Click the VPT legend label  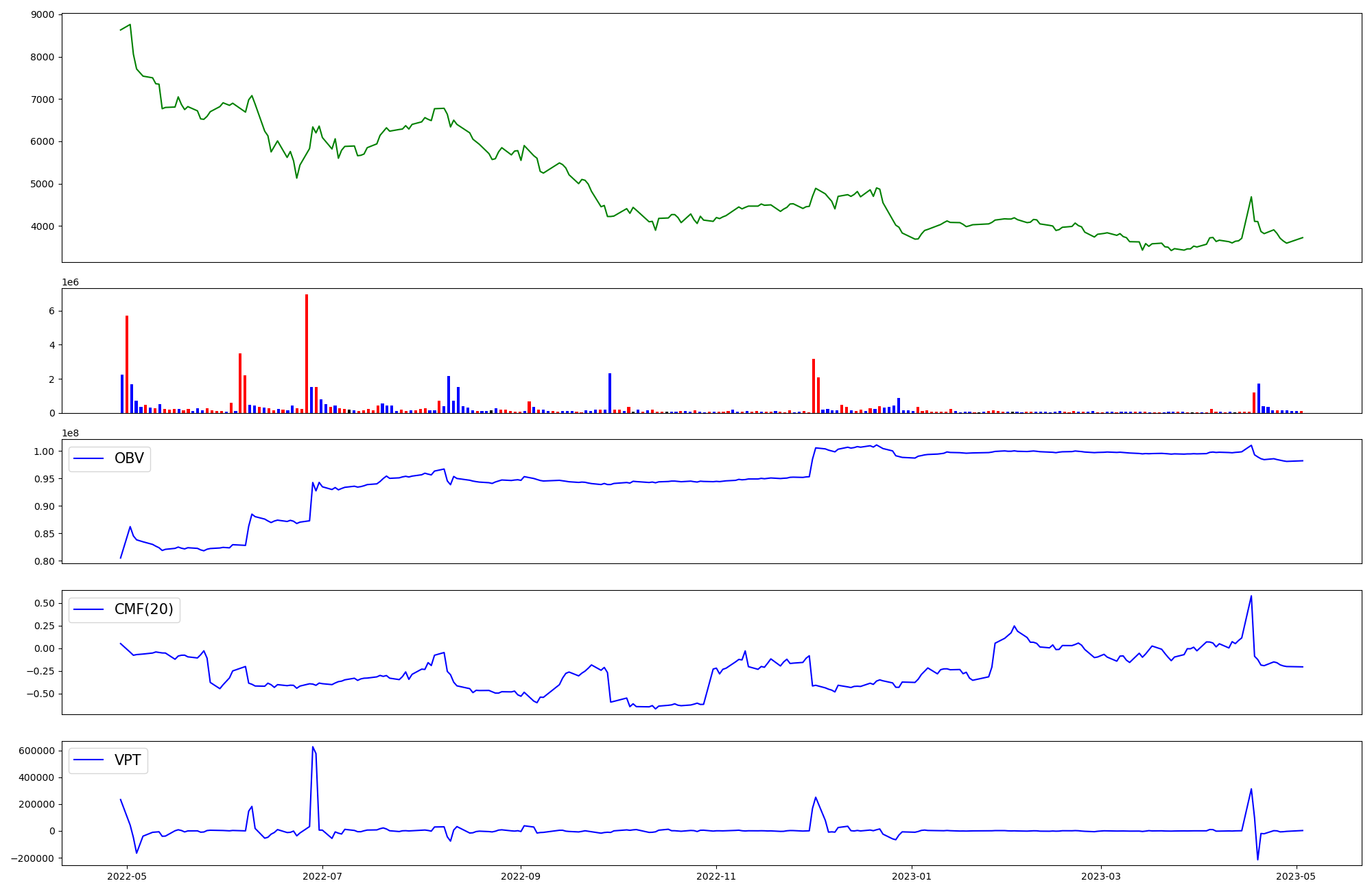(x=128, y=760)
